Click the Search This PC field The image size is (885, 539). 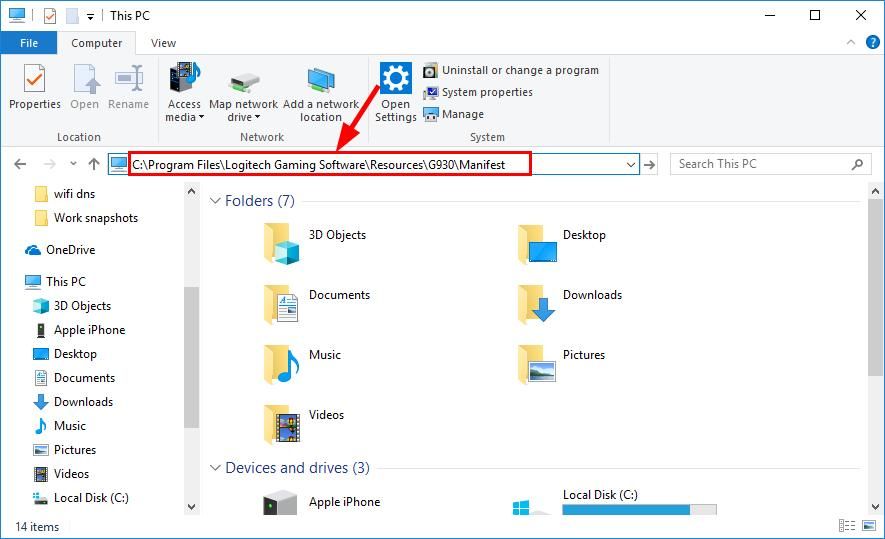click(x=760, y=164)
